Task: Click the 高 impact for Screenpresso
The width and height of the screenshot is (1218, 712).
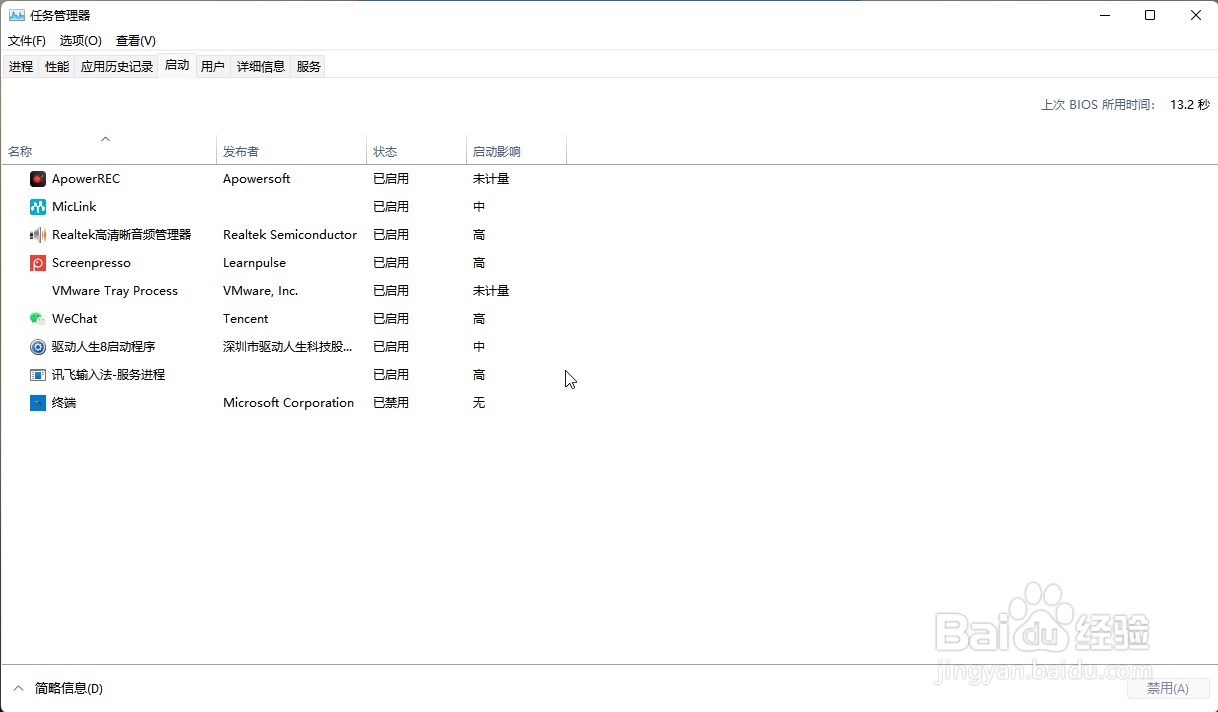Action: 479,263
